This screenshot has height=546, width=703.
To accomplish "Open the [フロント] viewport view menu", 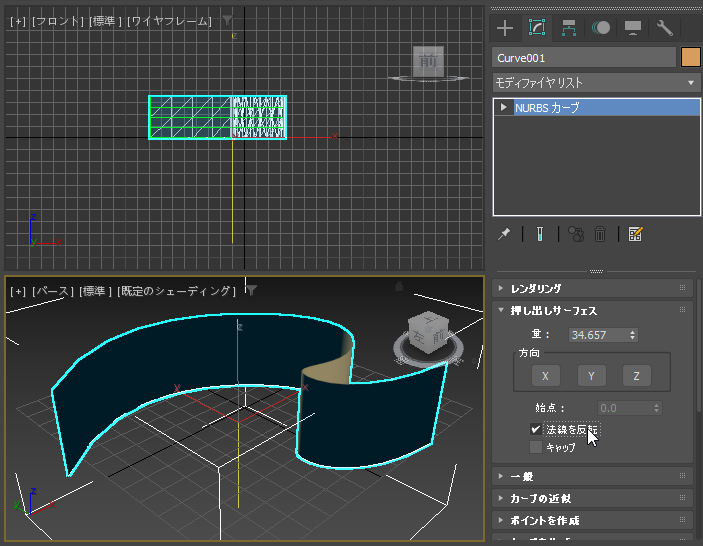I will (58, 21).
